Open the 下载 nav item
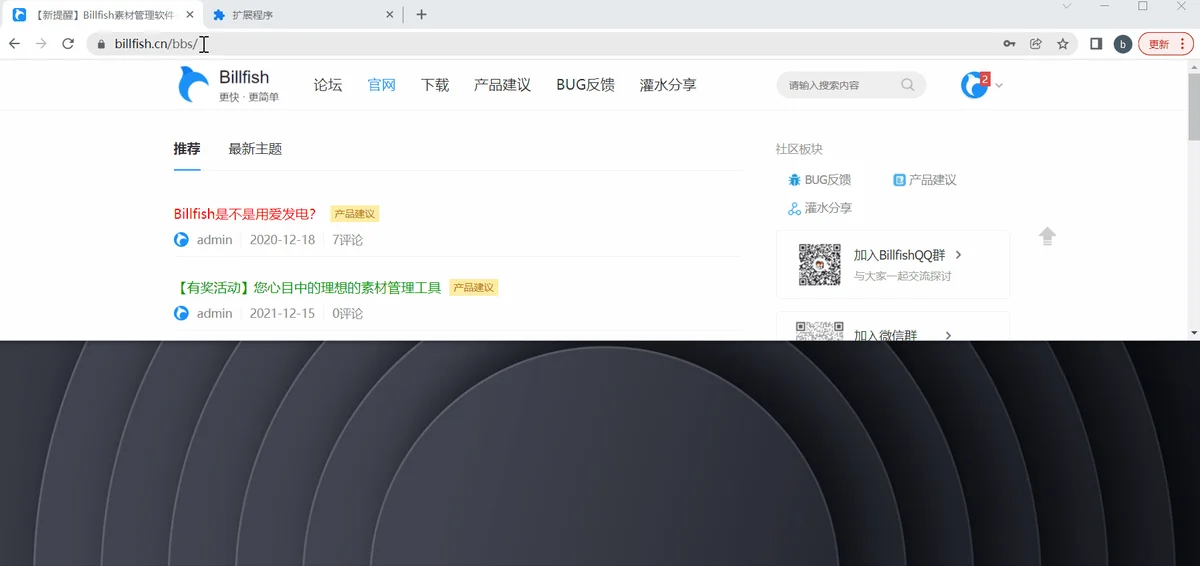The width and height of the screenshot is (1200, 566). [435, 85]
